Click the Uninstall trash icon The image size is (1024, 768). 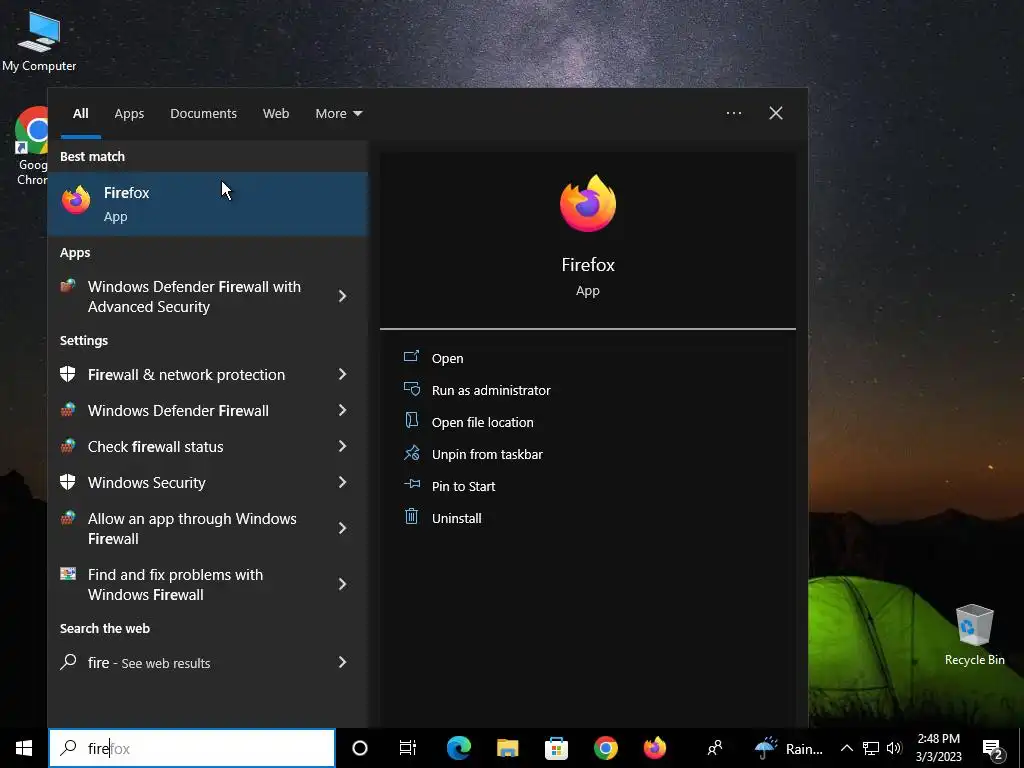(x=411, y=517)
